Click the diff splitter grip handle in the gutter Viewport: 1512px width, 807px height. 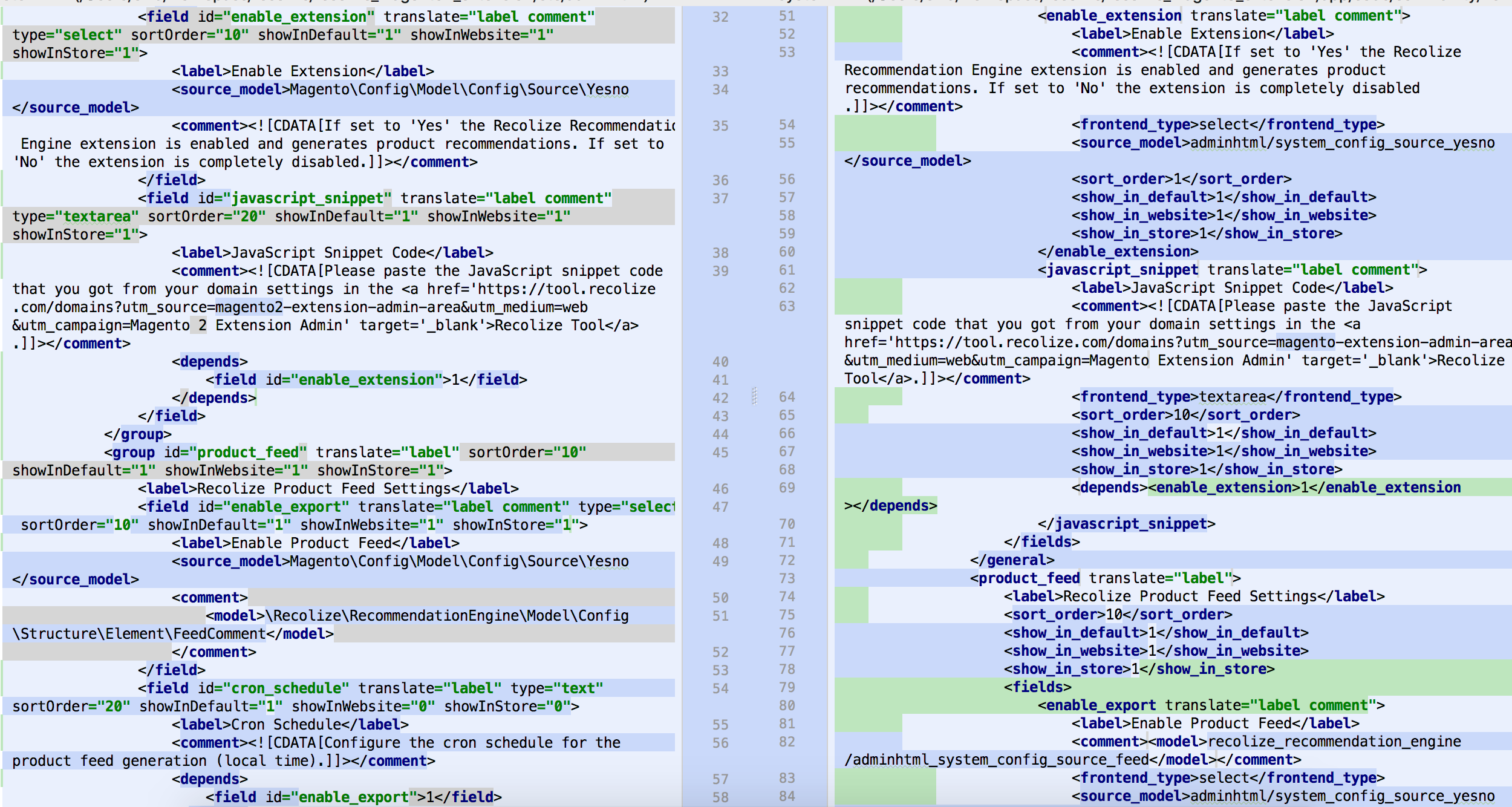(755, 396)
